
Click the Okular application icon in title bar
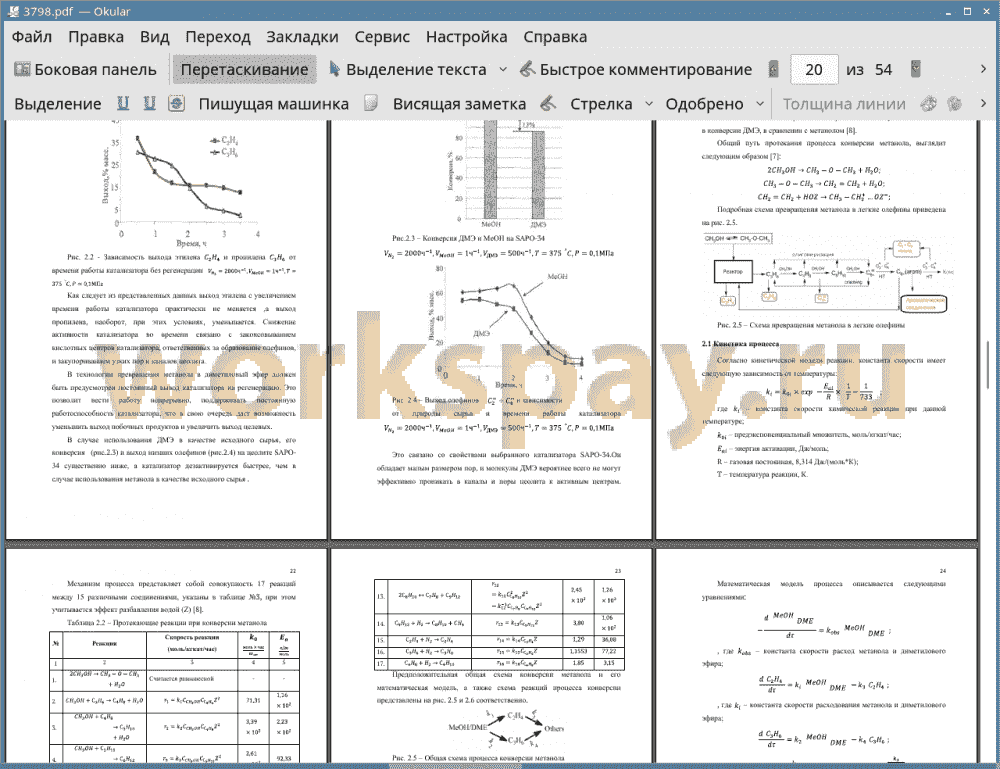point(13,11)
